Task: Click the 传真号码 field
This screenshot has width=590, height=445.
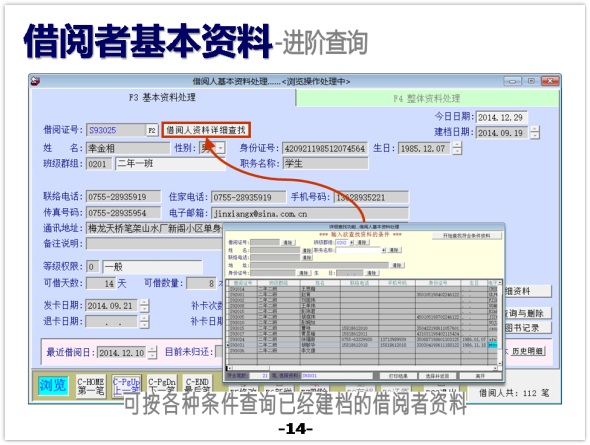Action: click(x=123, y=213)
